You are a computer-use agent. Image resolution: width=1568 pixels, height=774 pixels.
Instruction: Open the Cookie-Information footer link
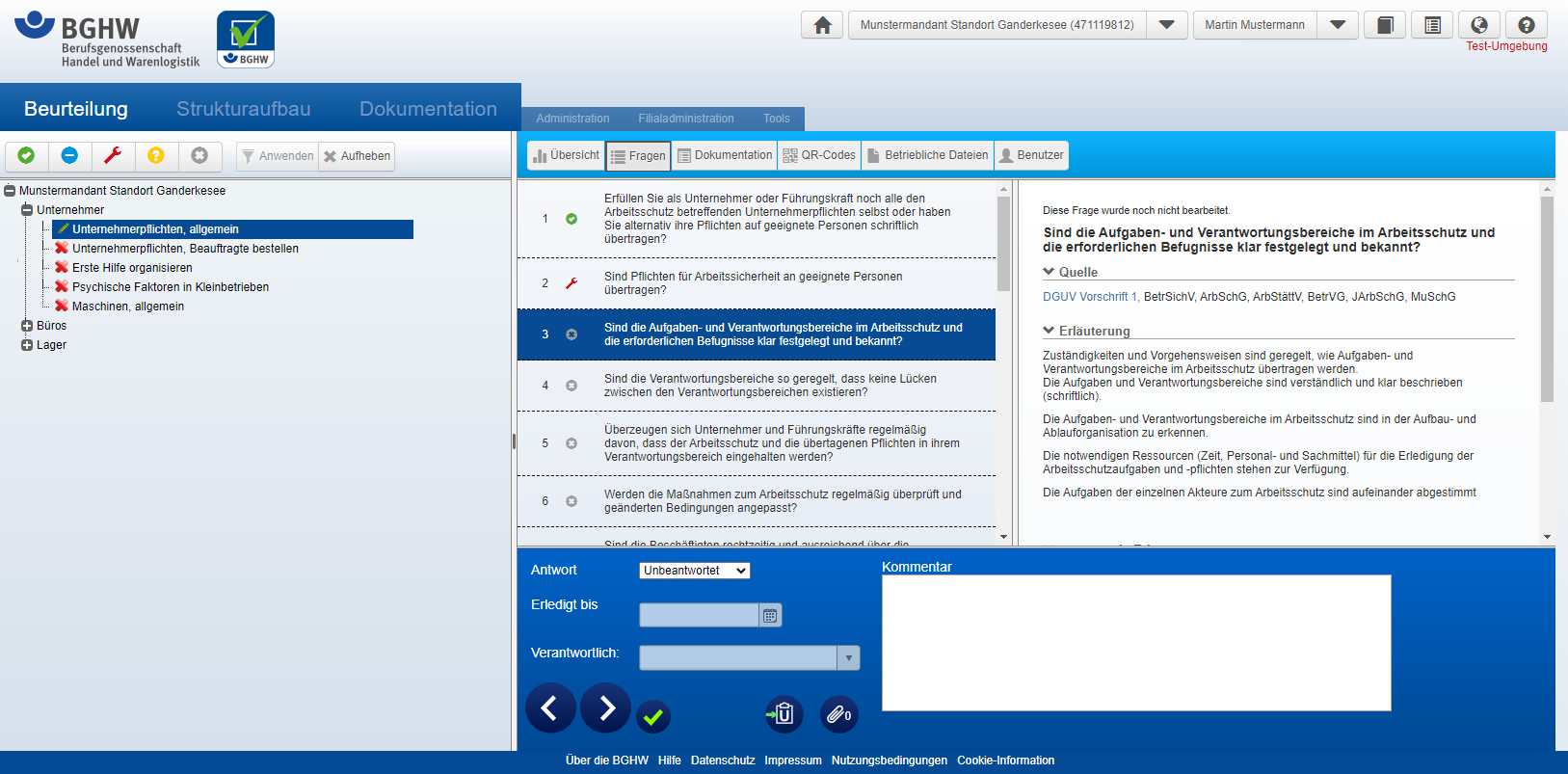(x=1006, y=761)
